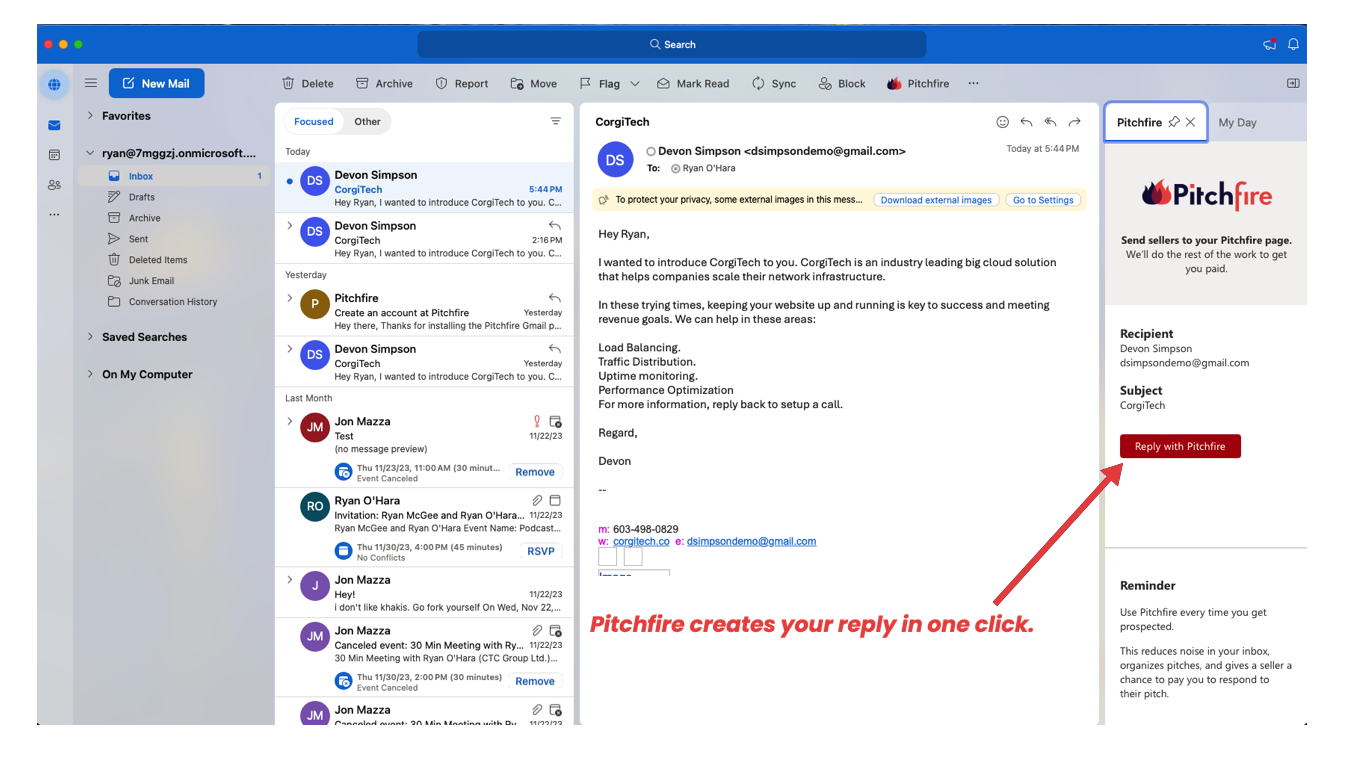Click RSVP on Ryan O'Hara invitation
Image resolution: width=1366 pixels, height=768 pixels.
tap(540, 551)
